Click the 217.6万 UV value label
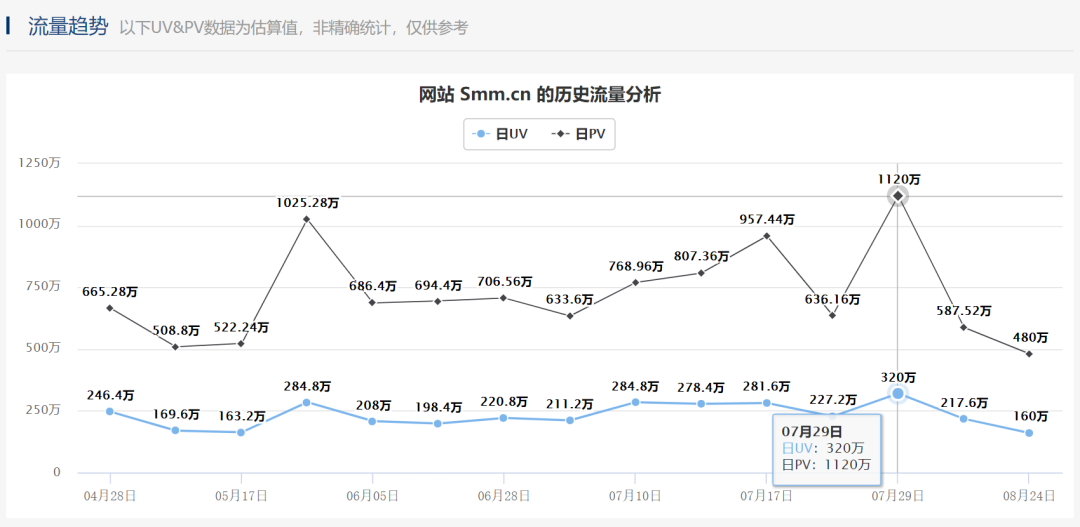This screenshot has width=1080, height=527. coord(964,404)
